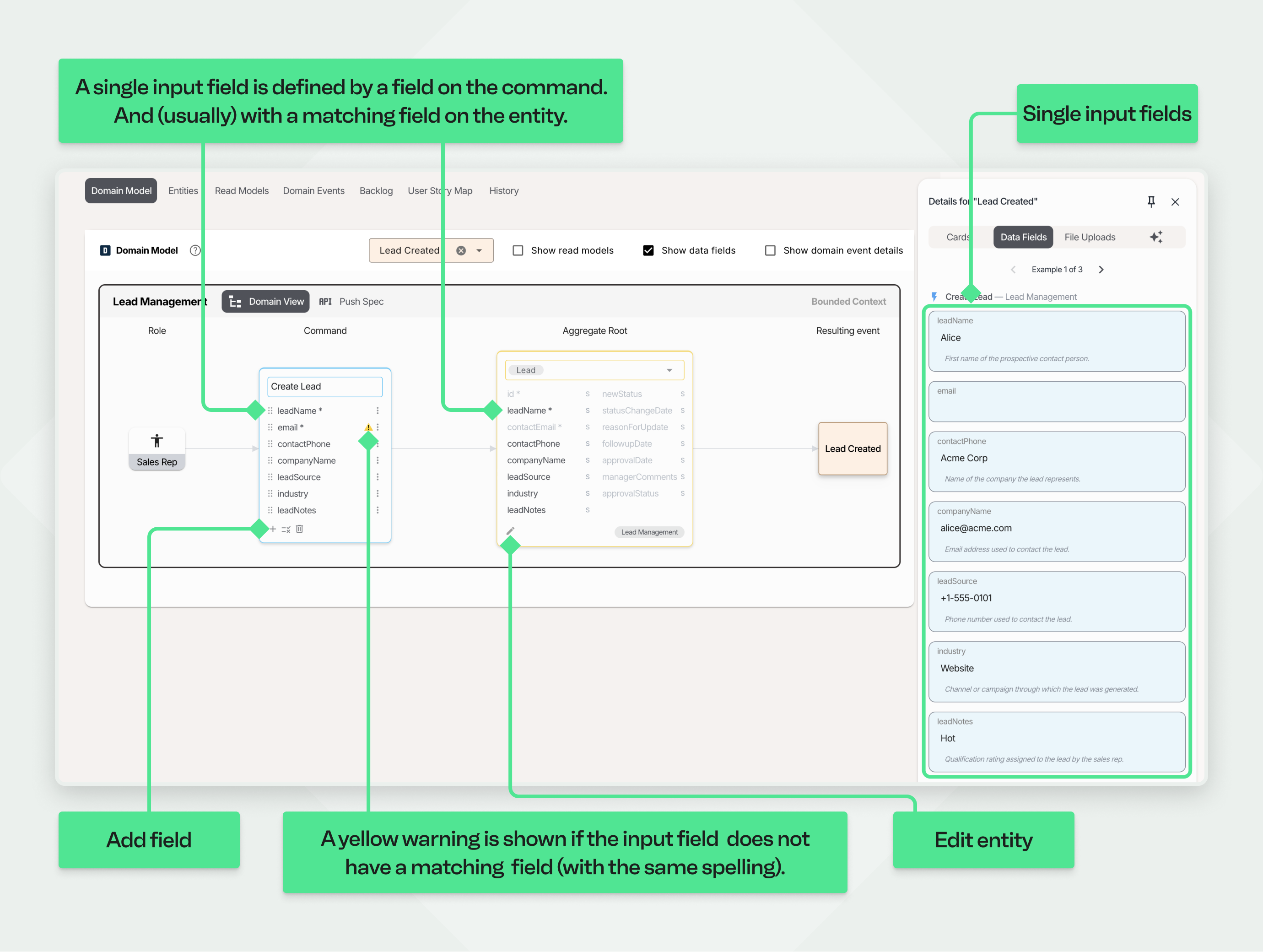Click the industry input showing Website

[x=1057, y=671]
